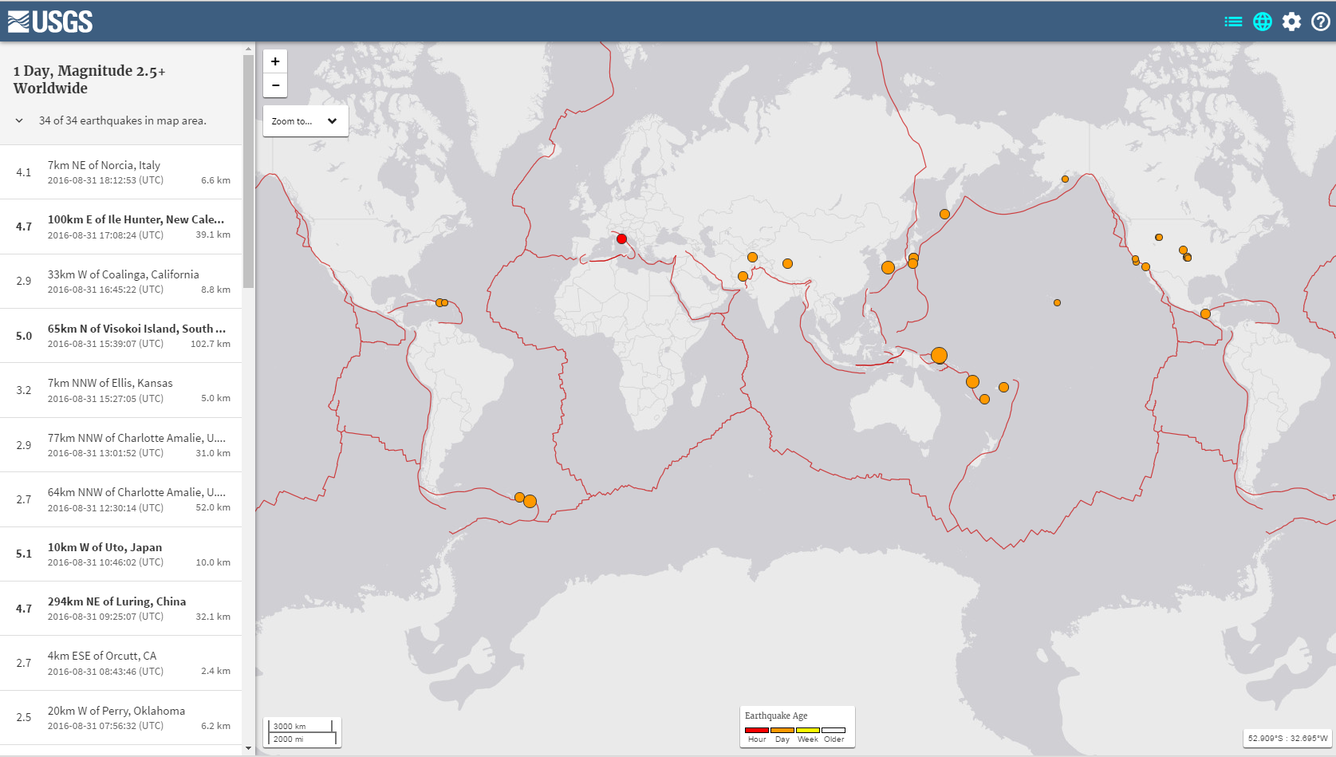Open the 'Zoom to...' dropdown

[x=305, y=121]
